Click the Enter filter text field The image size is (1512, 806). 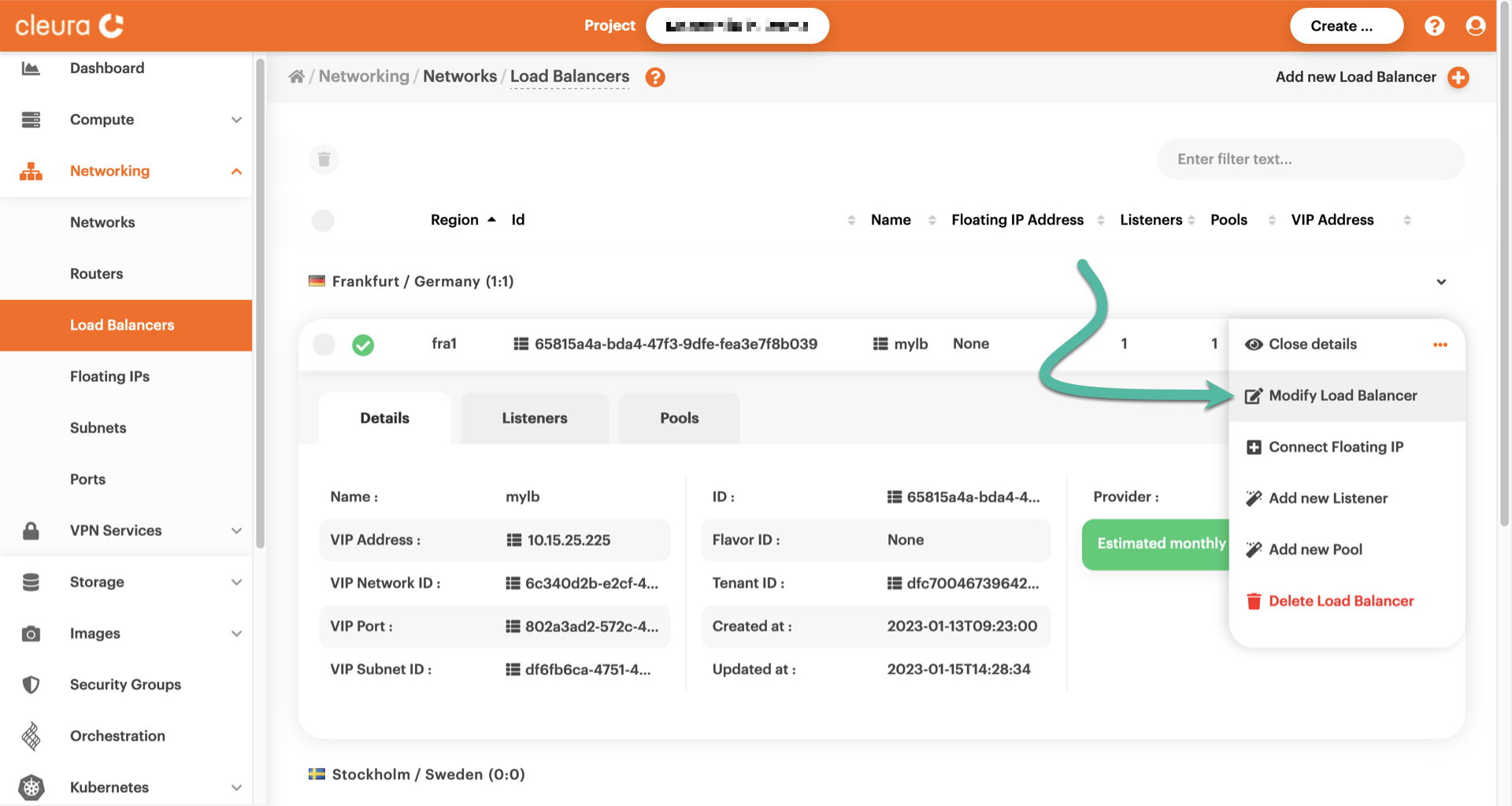pos(1310,160)
